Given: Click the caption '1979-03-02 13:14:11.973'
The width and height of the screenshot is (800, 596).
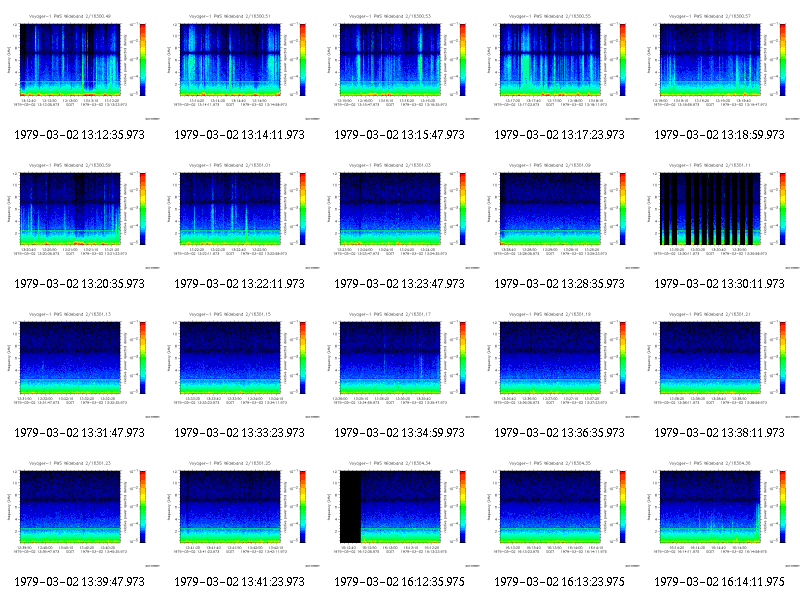Looking at the screenshot, I should click(x=239, y=135).
